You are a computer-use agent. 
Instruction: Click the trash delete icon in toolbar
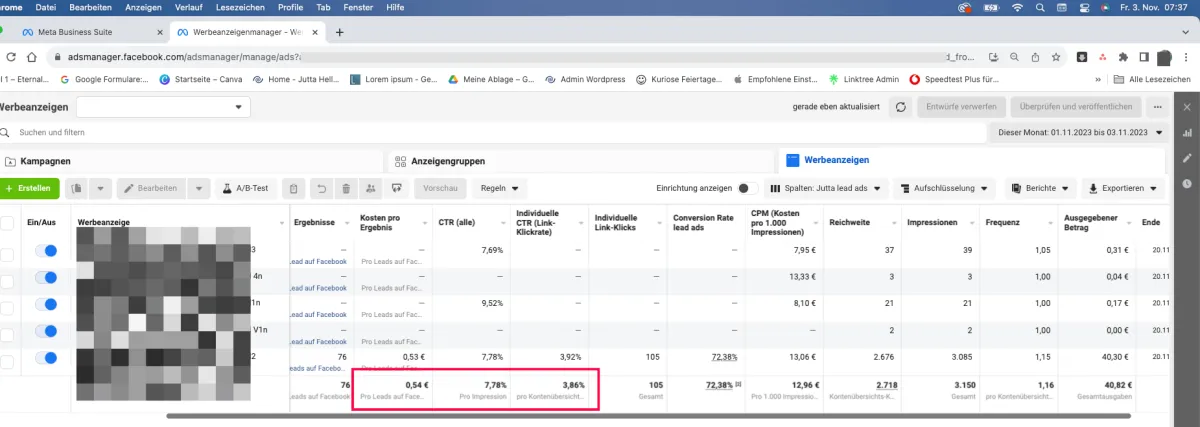pos(345,188)
